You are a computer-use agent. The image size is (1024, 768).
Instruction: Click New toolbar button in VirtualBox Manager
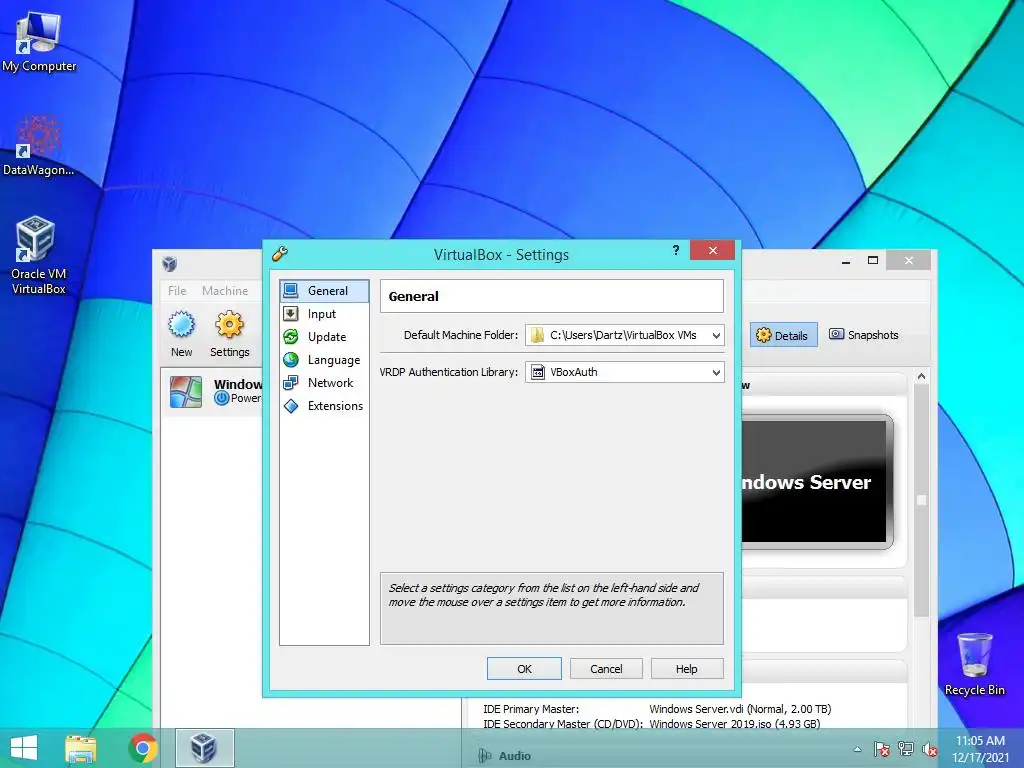coord(182,334)
